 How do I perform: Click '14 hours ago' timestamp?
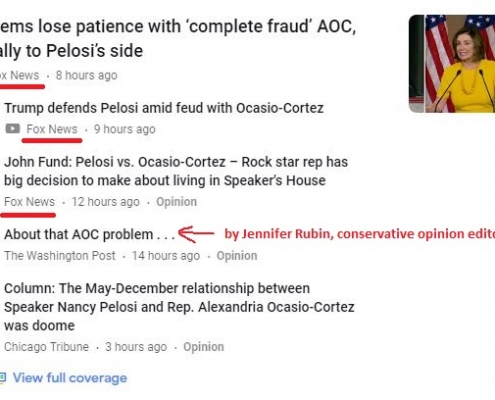[166, 256]
